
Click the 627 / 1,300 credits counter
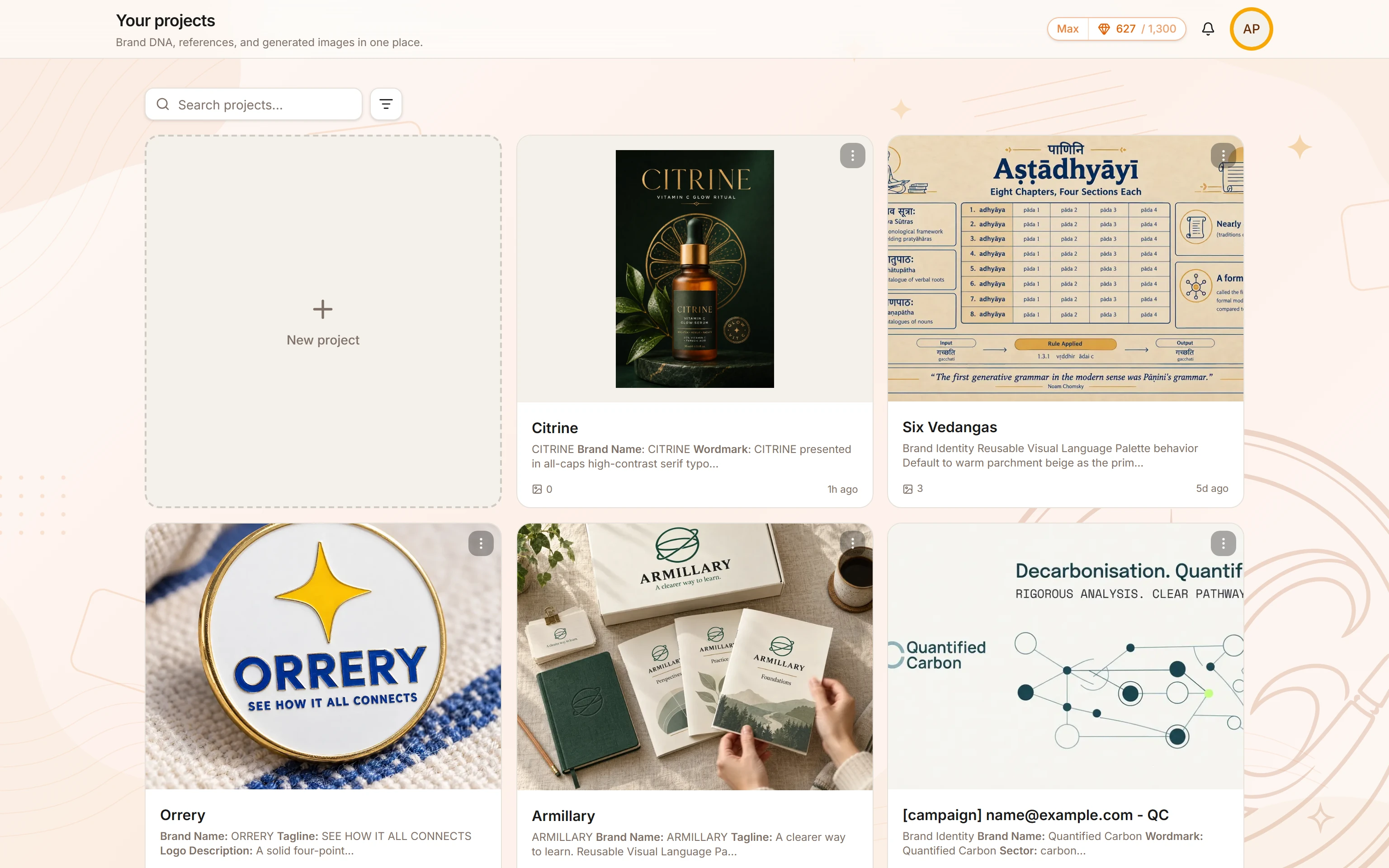1138,28
